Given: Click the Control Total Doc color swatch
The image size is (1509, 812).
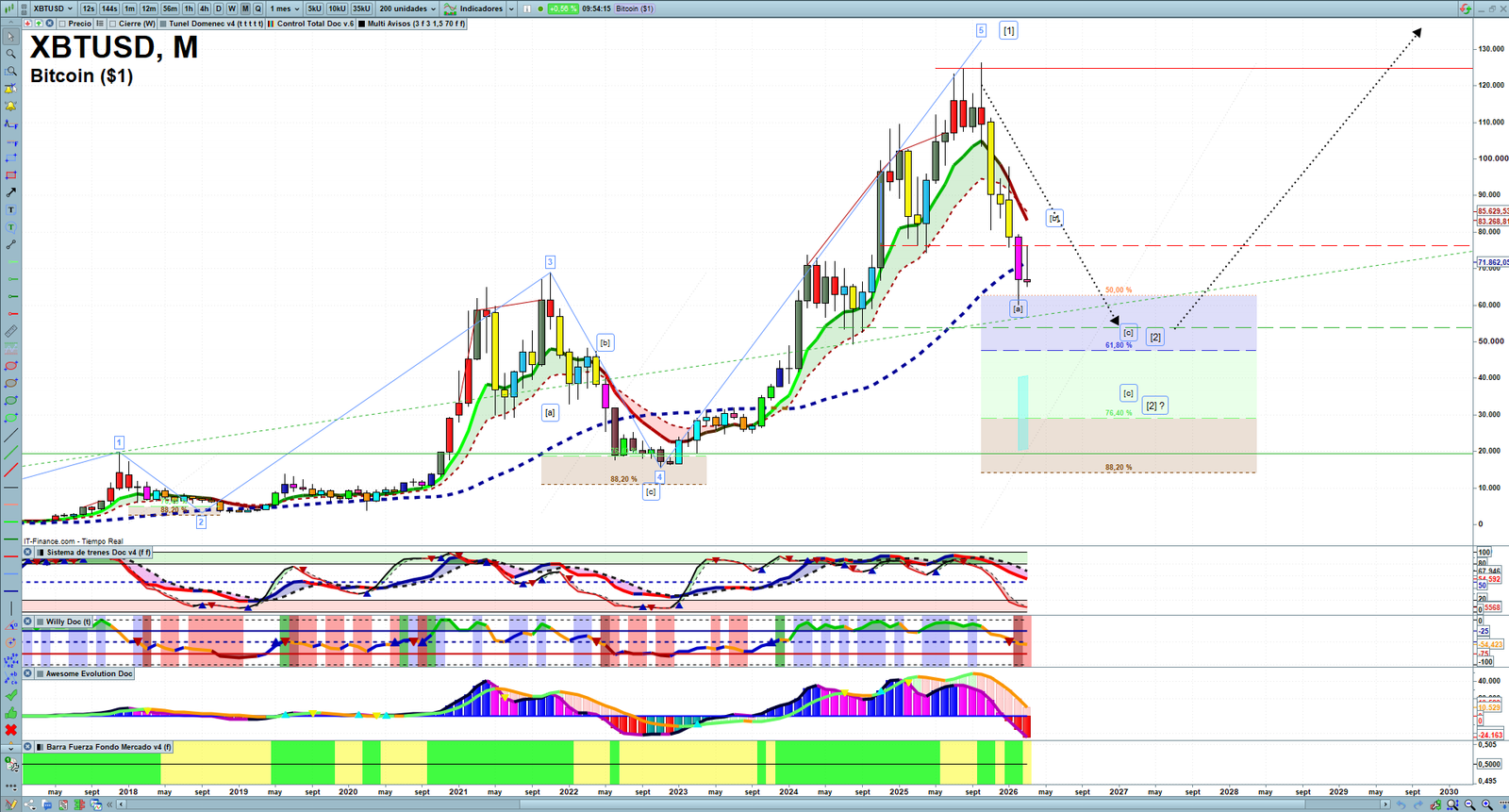Looking at the screenshot, I should pos(273,24).
